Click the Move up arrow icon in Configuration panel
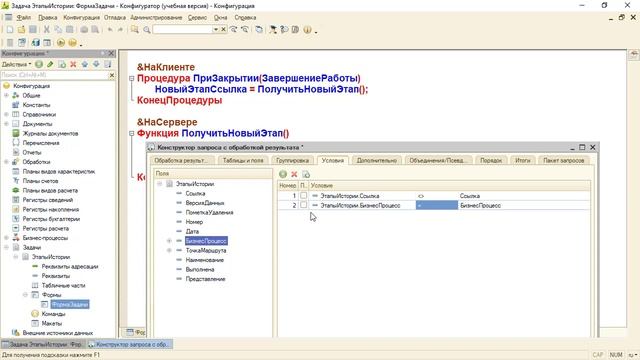 click(x=84, y=64)
